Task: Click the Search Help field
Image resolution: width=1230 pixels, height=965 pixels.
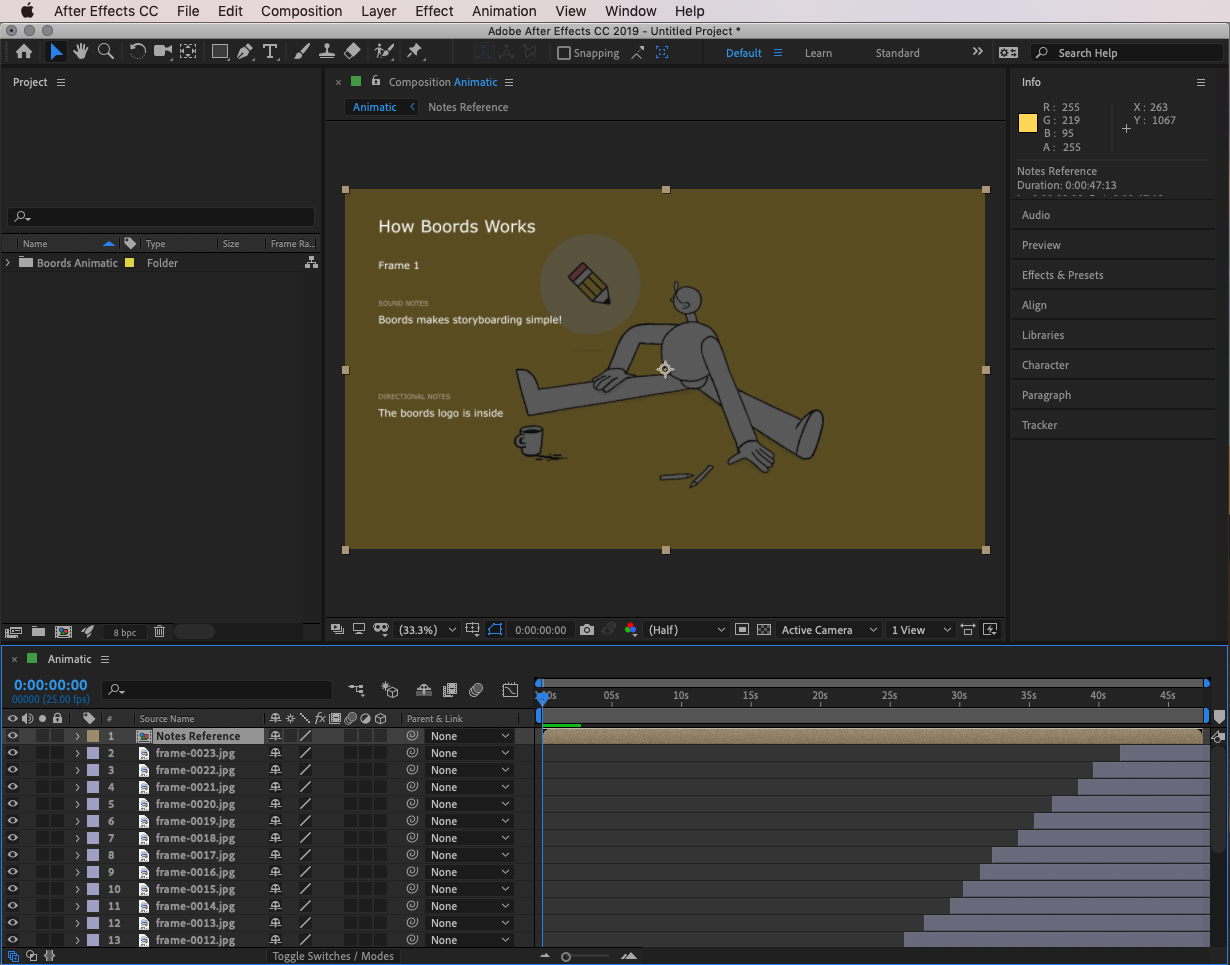Action: 1128,53
